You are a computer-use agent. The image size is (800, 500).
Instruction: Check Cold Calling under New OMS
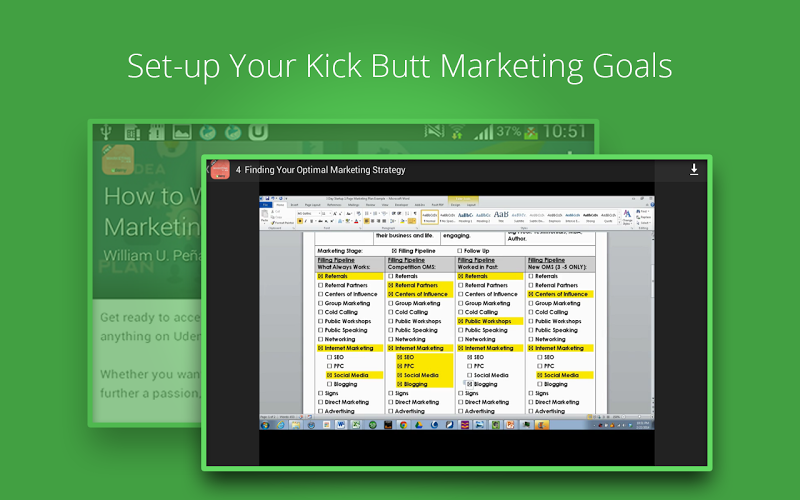[x=531, y=312]
